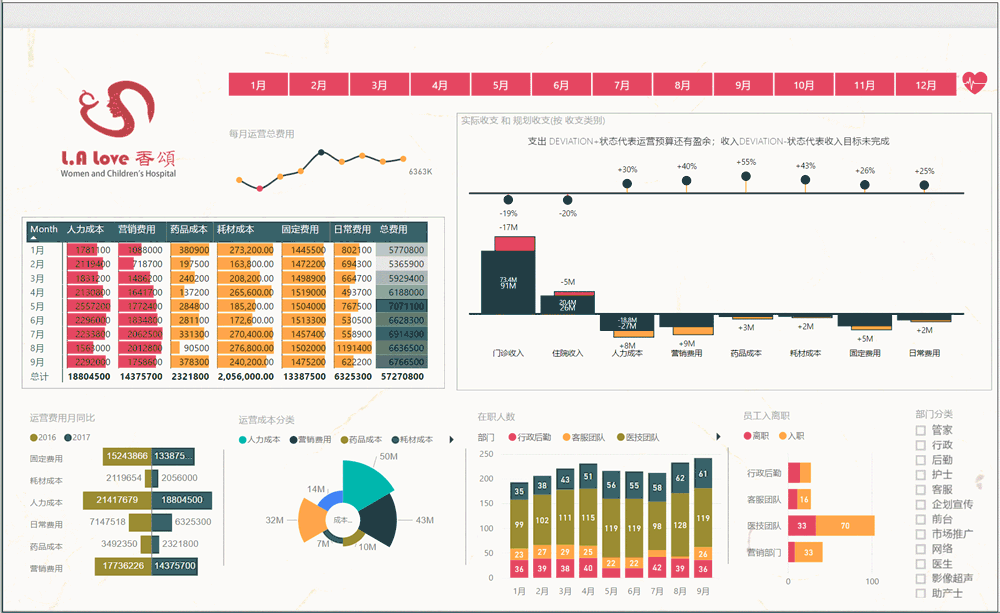Viewport: 1000px width, 613px height.
Task: Filter the dashboard to 7月
Action: [x=622, y=84]
